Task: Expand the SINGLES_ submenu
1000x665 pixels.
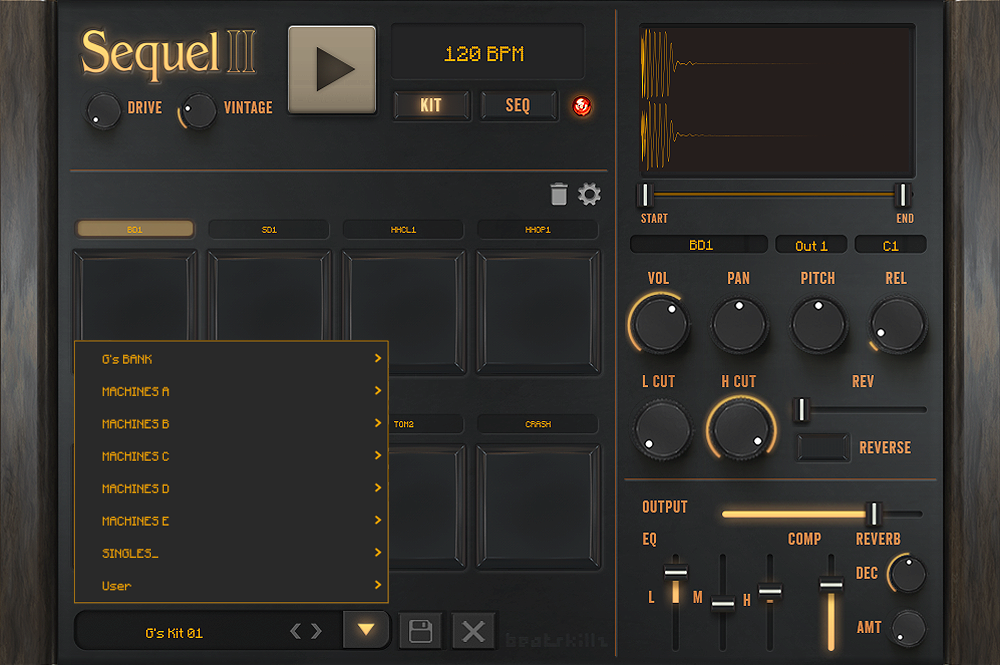Action: point(231,553)
